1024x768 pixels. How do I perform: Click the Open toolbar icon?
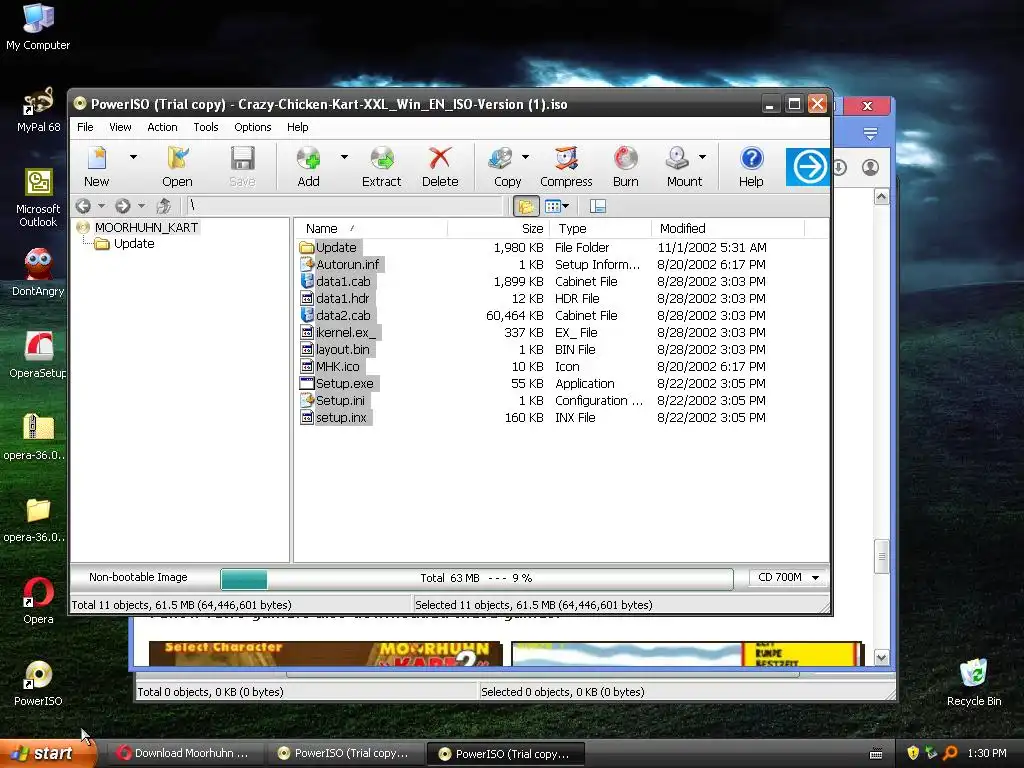tap(177, 166)
